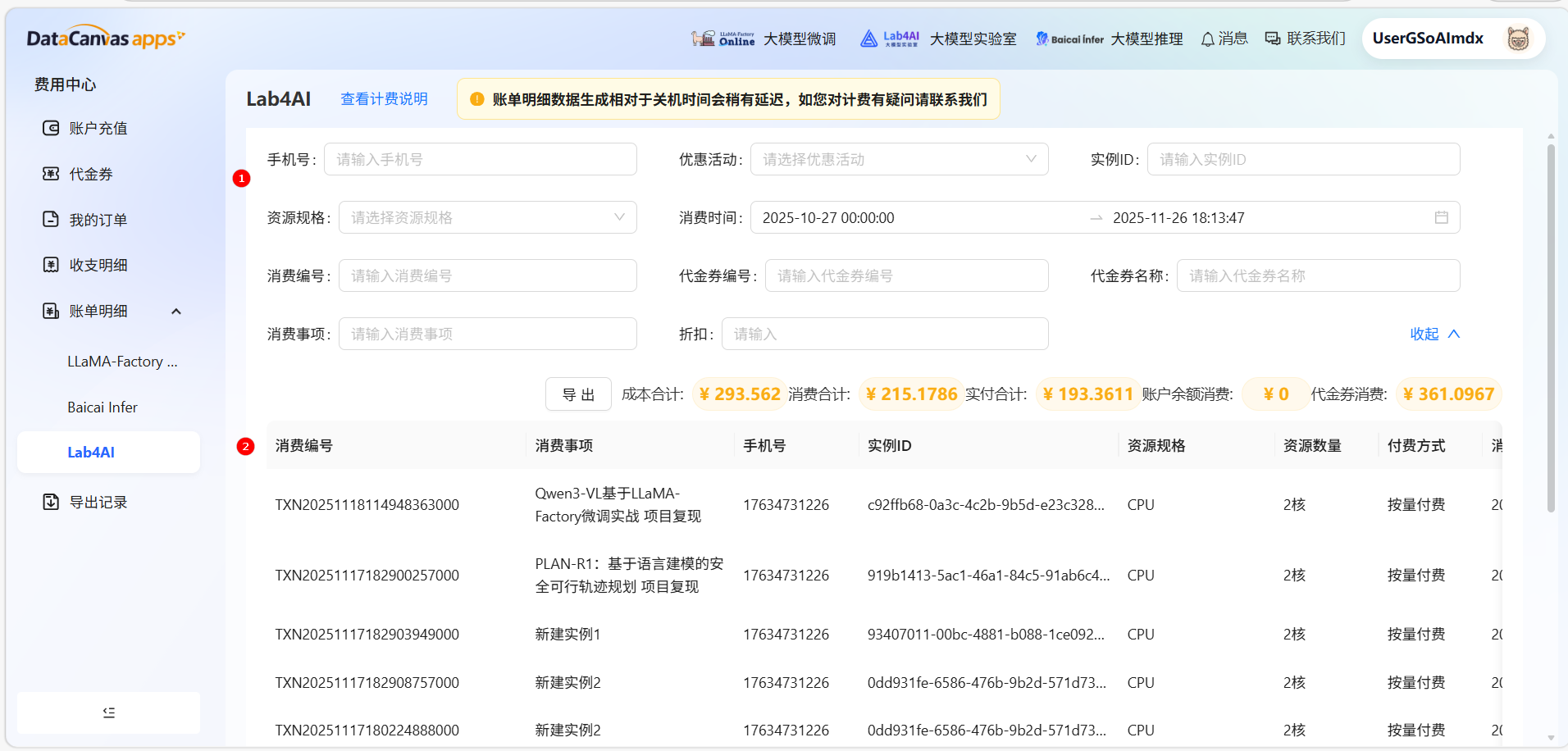
Task: Select the 代金券 sidebar icon
Action: pos(51,174)
